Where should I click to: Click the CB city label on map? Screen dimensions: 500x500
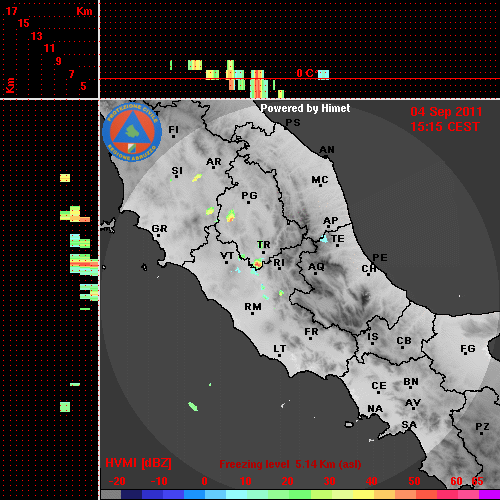click(404, 341)
